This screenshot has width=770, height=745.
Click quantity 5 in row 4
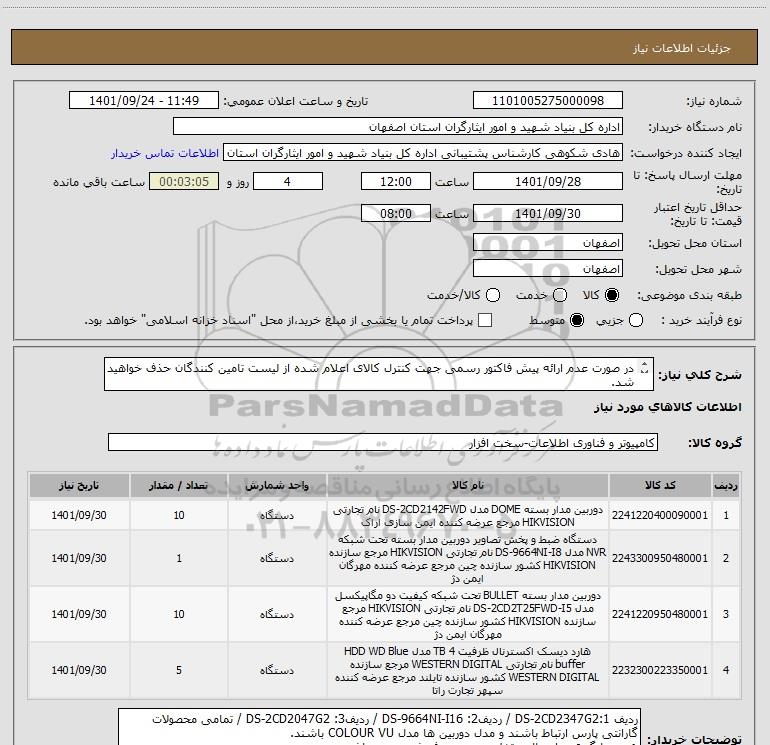click(179, 670)
